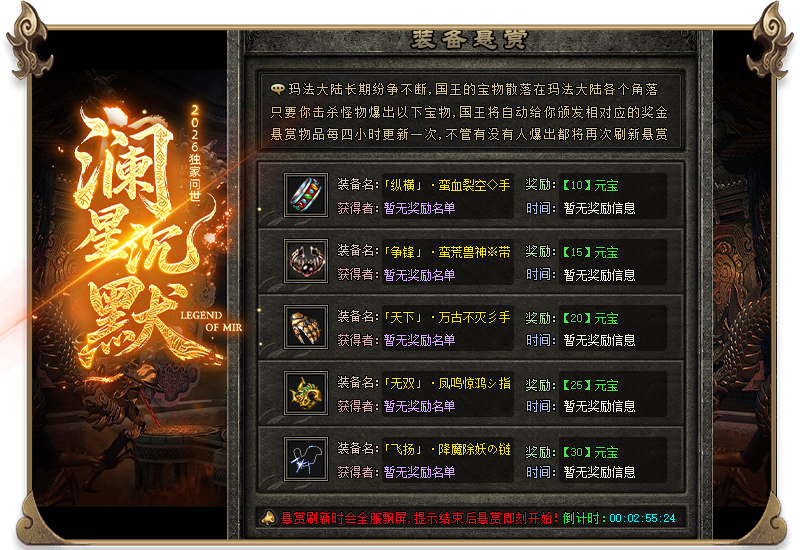800x550 pixels.
Task: Click the blue necklace chain icon
Action: [306, 459]
